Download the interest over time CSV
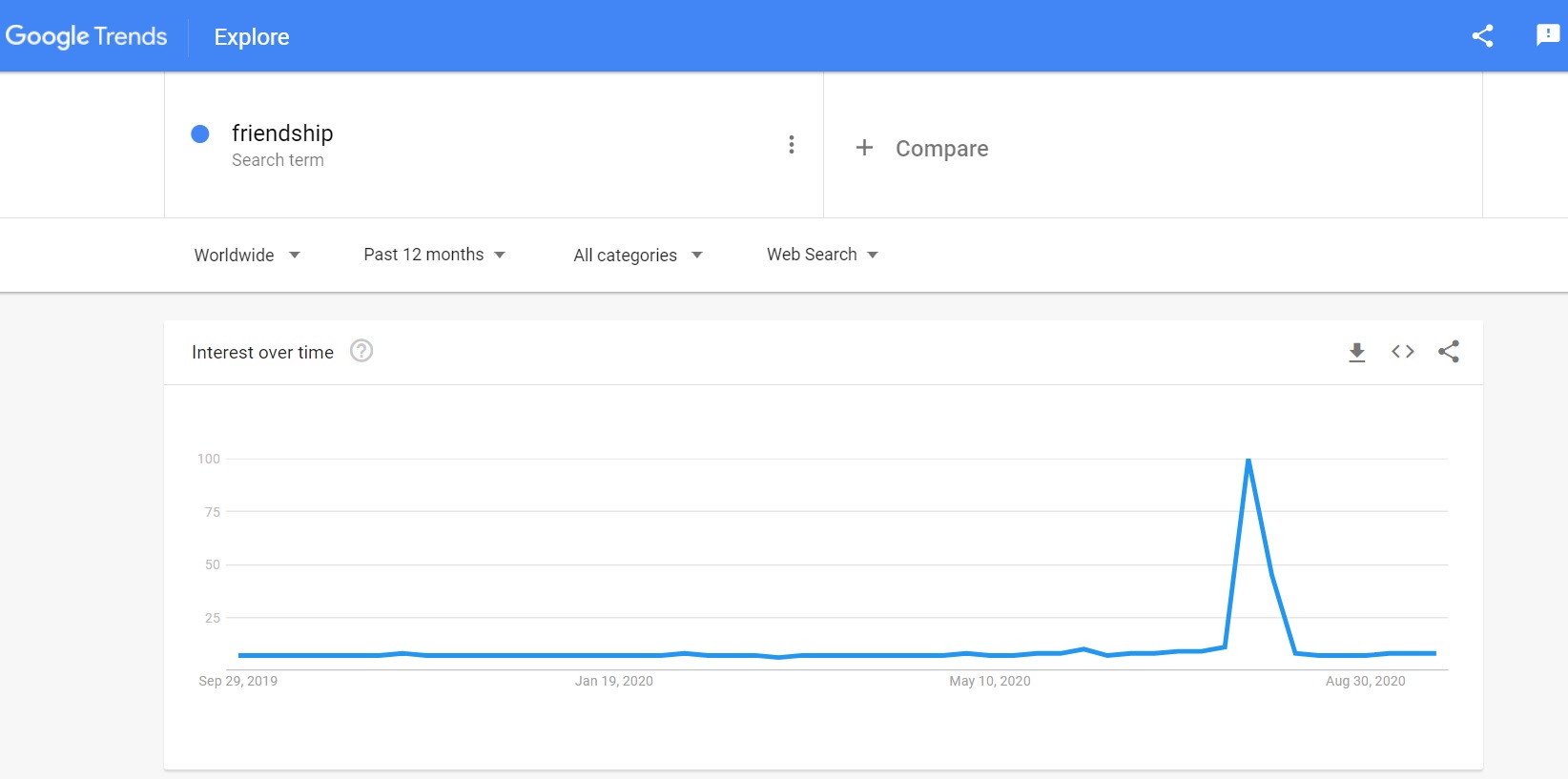Viewport: 1568px width, 779px height. coord(1356,352)
